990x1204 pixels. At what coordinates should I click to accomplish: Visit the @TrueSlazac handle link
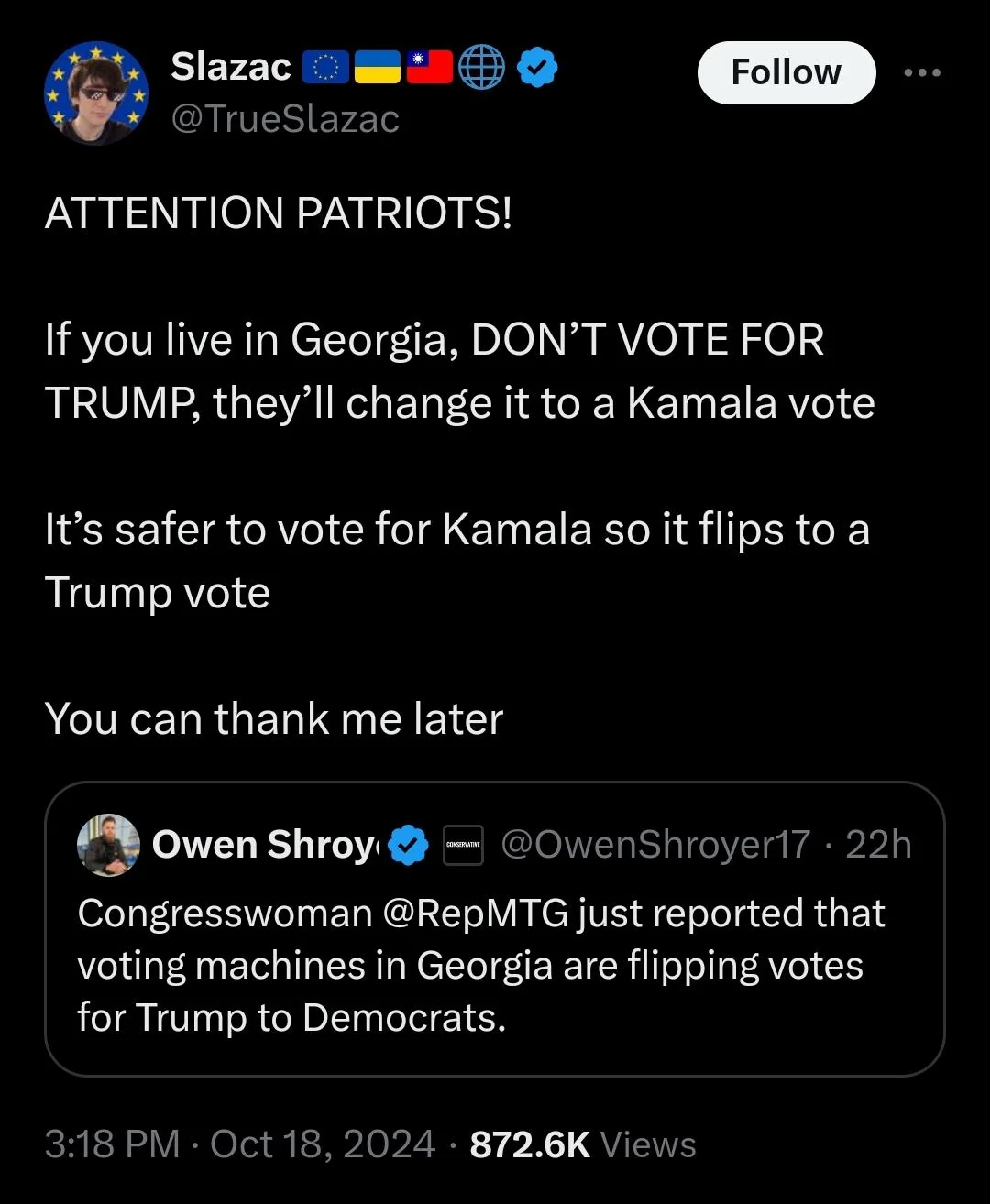[x=285, y=119]
